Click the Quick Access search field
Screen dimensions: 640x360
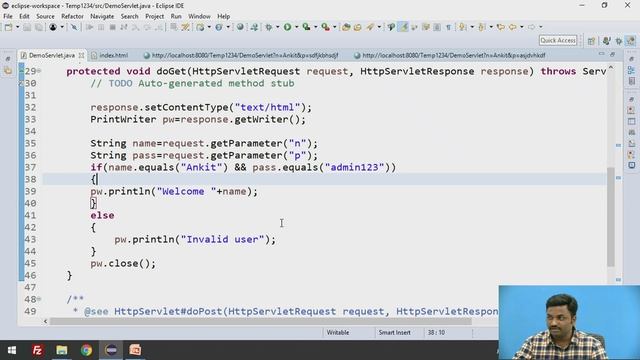[x=558, y=40]
